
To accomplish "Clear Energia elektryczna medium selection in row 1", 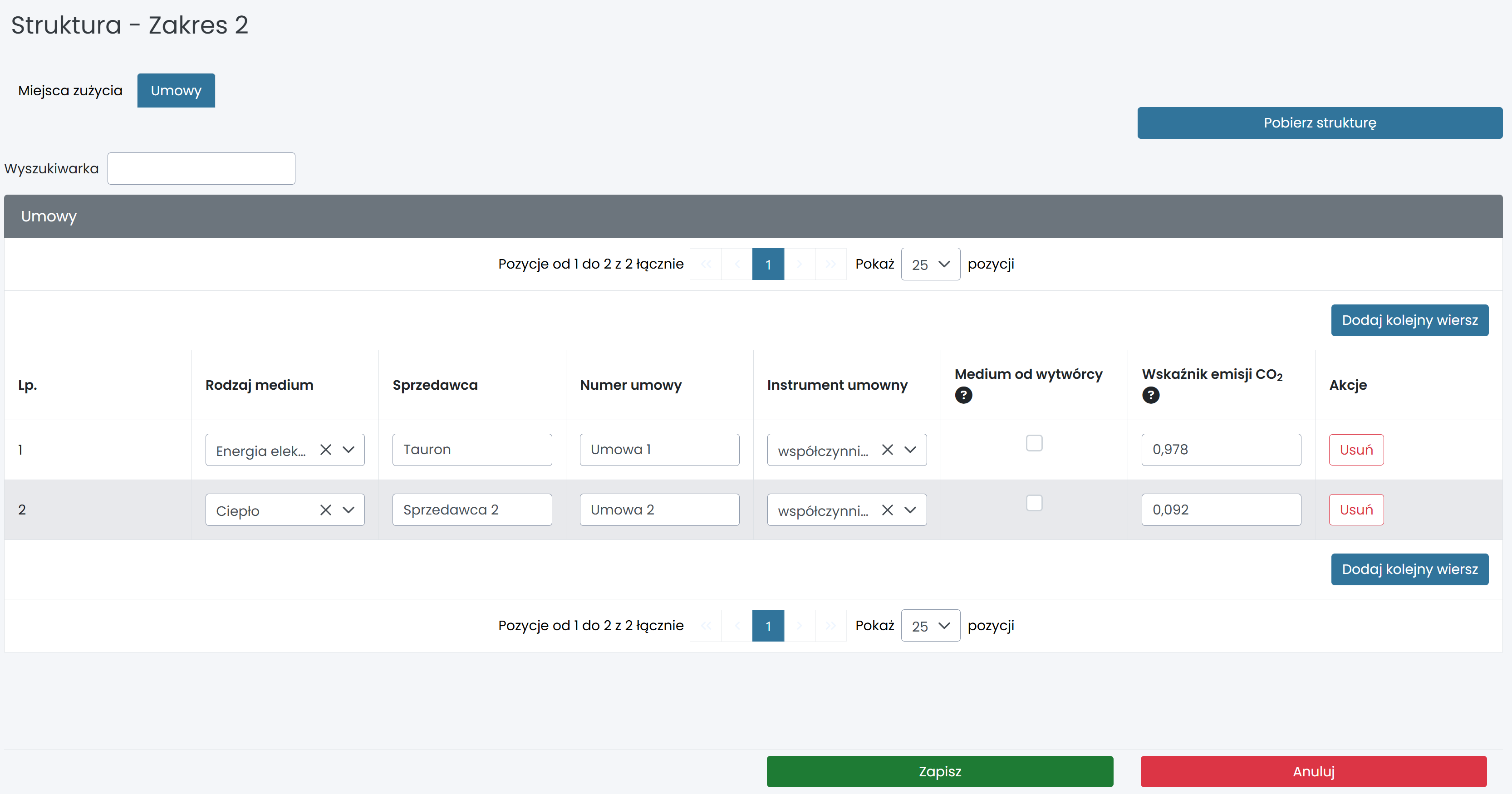I will tap(326, 450).
